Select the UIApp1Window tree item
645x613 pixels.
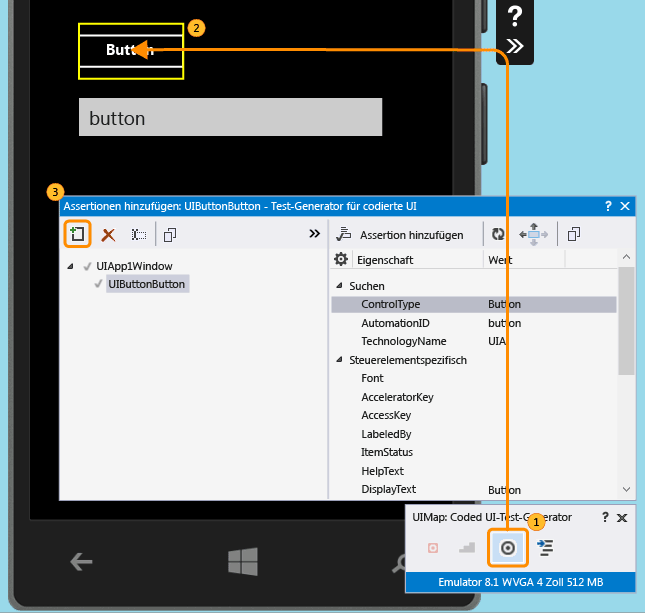[134, 266]
